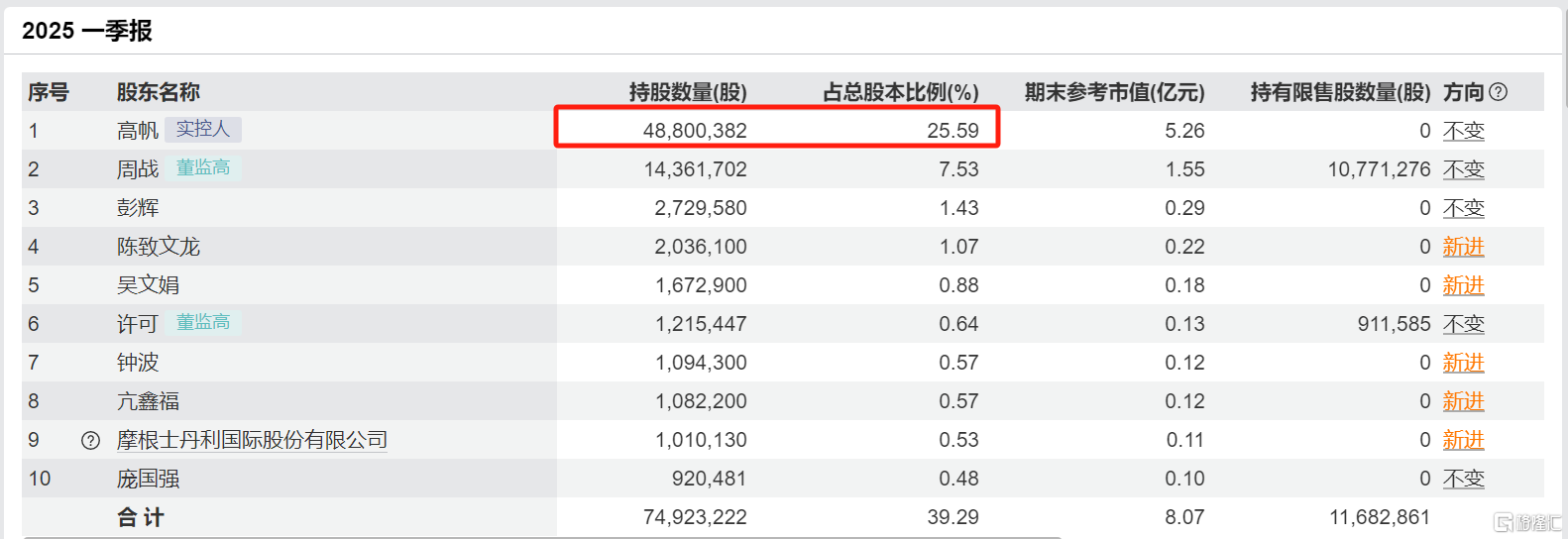Viewport: 1568px width, 539px height.
Task: Open 不变 link in 许可 row
Action: pyautogui.click(x=1463, y=324)
